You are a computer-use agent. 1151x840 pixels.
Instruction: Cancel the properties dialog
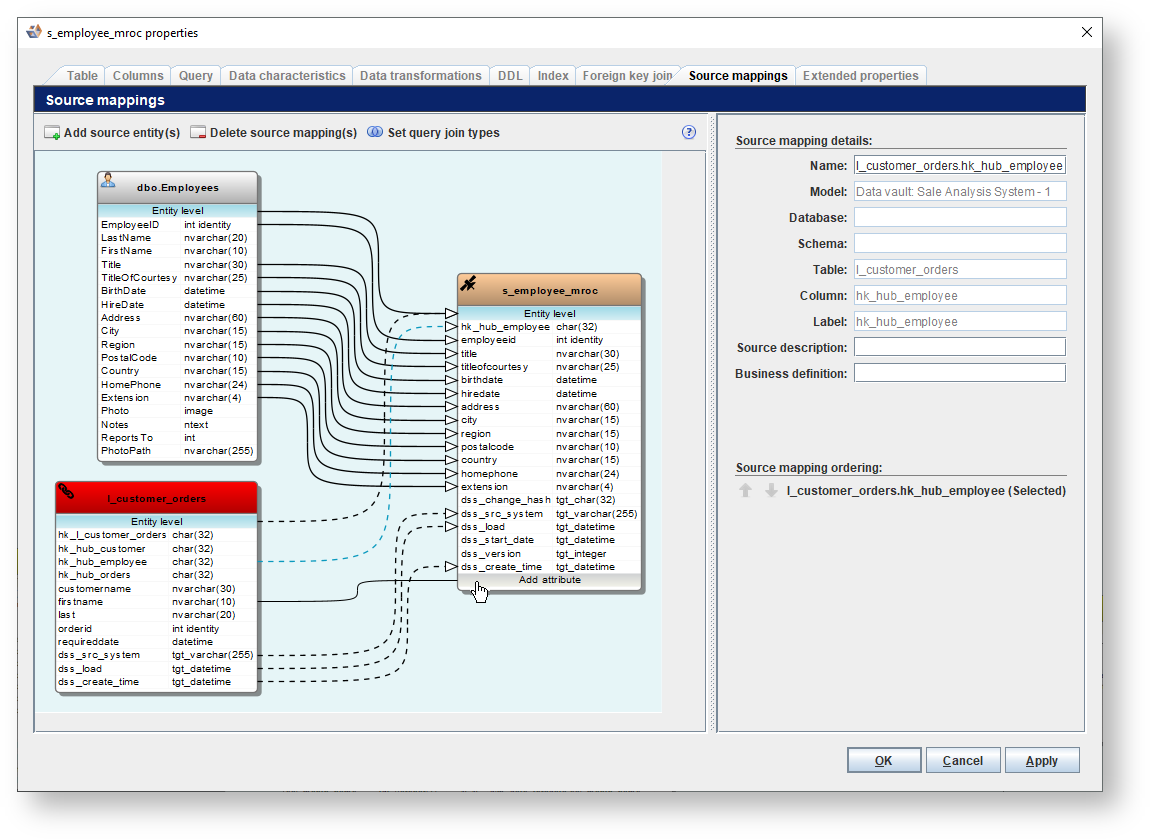[x=962, y=761]
